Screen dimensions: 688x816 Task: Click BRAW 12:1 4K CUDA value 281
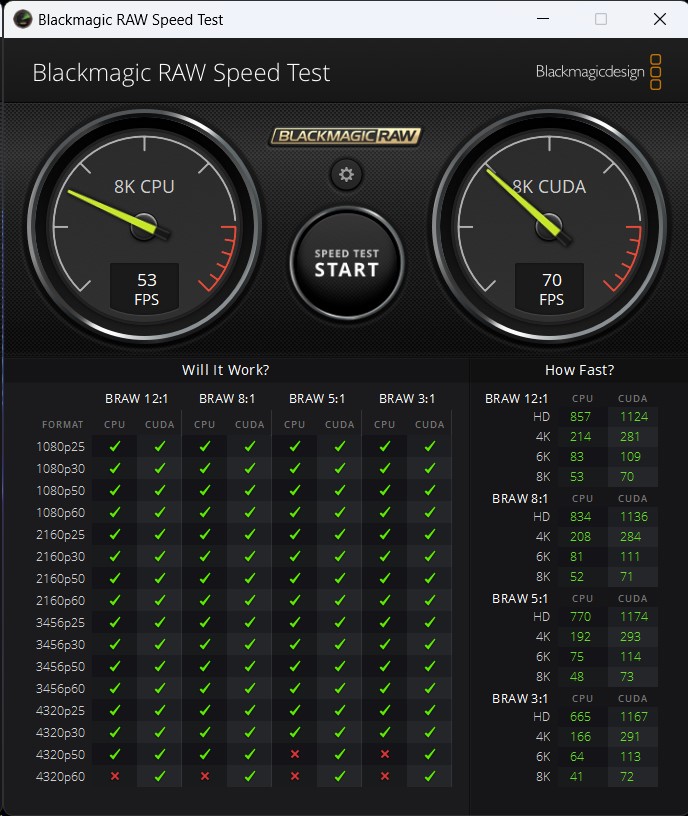pos(630,437)
